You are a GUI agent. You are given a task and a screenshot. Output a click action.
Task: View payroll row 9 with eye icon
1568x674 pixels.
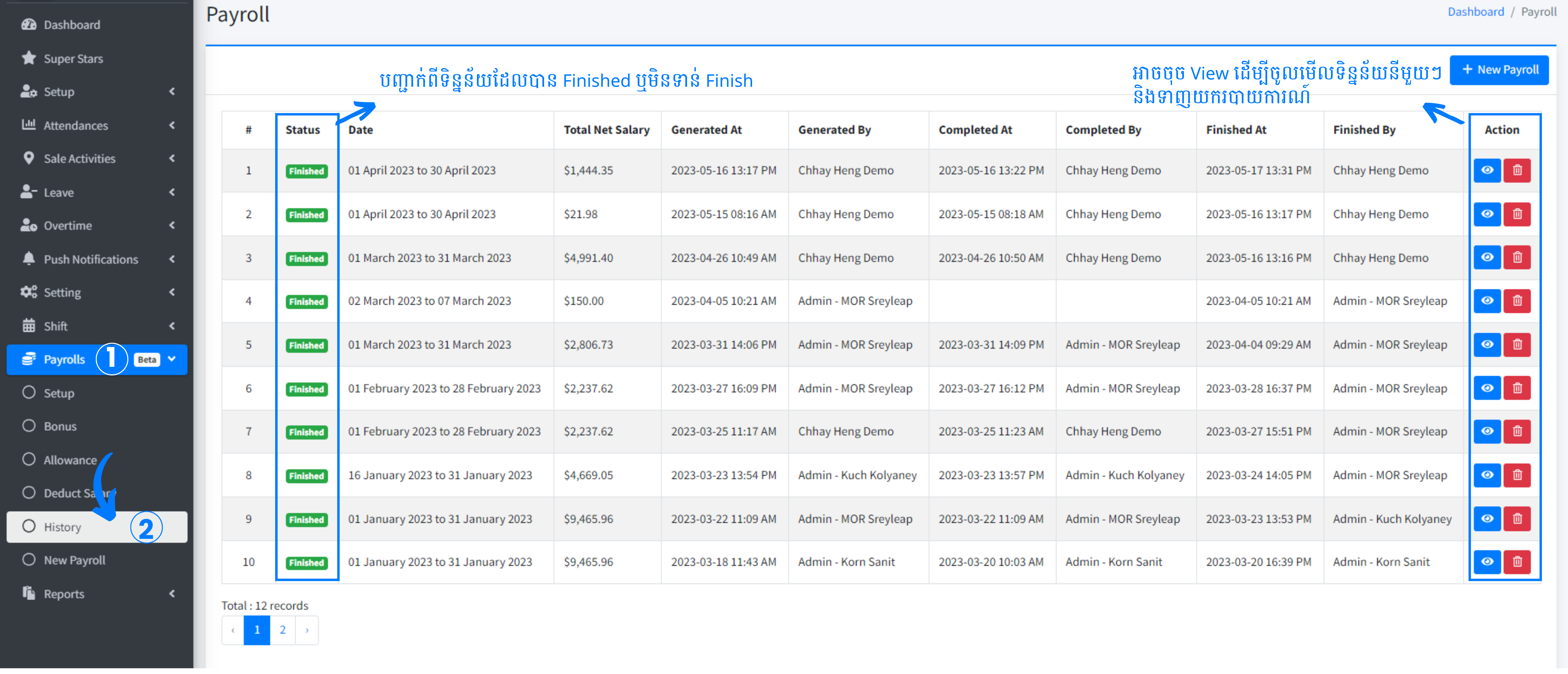click(x=1487, y=519)
